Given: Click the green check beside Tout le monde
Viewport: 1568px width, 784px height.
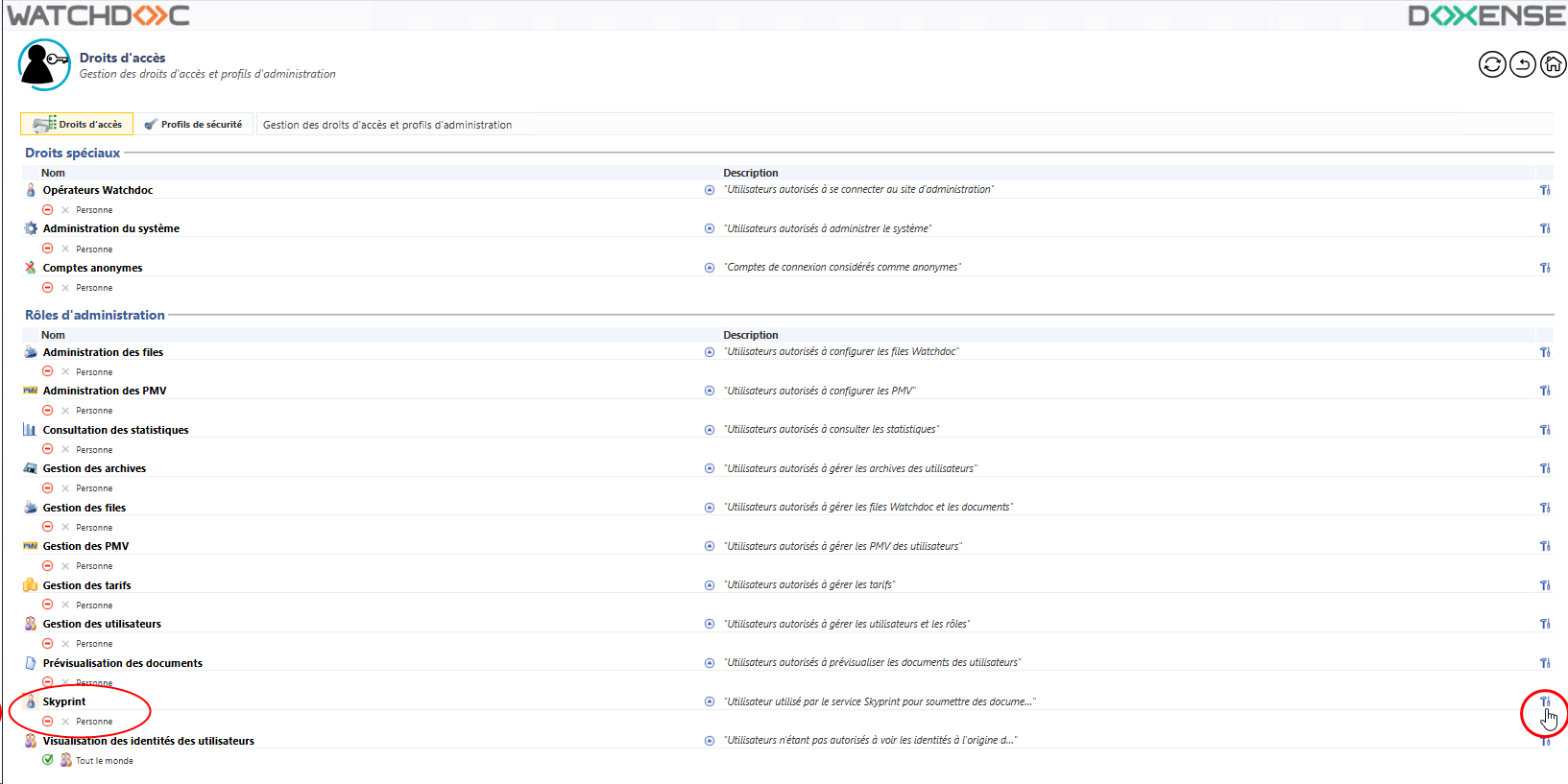Looking at the screenshot, I should (x=48, y=760).
